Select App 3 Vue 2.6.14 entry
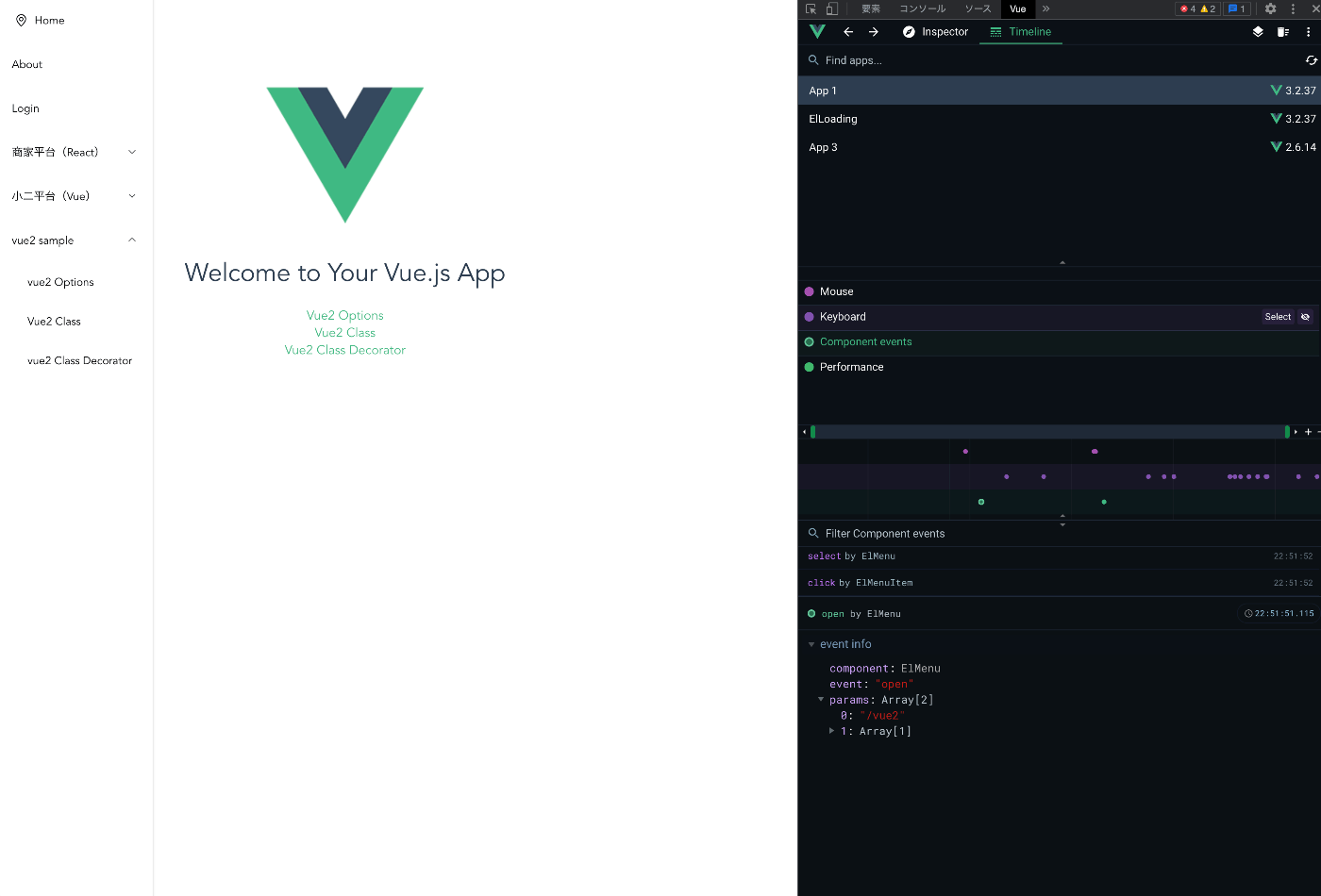This screenshot has width=1321, height=896. [x=1060, y=147]
